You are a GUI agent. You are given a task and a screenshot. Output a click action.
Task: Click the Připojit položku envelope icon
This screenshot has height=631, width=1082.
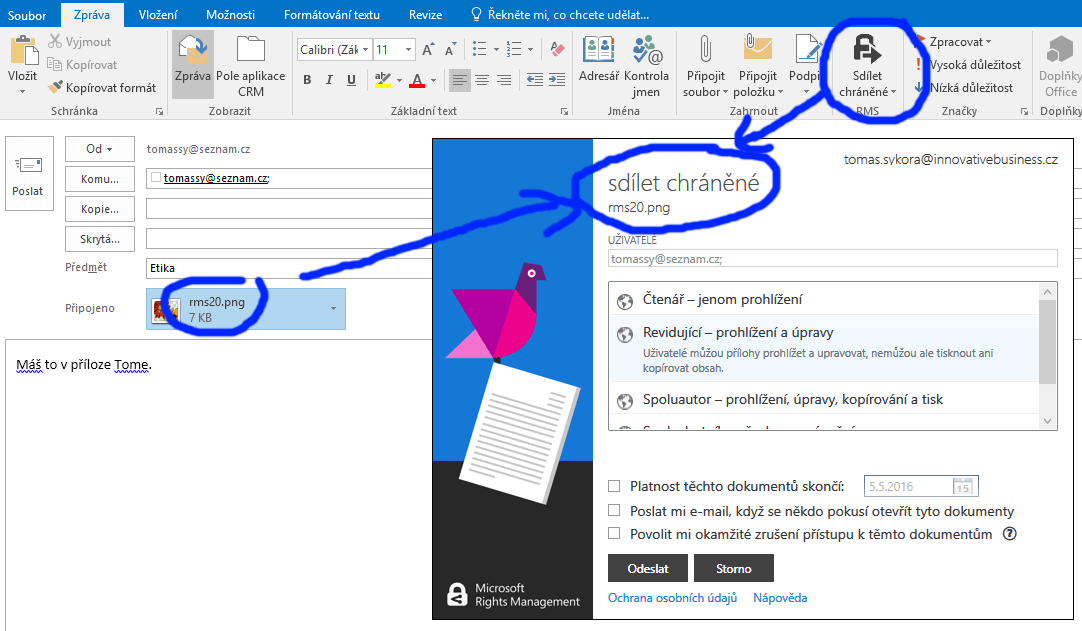click(x=758, y=50)
